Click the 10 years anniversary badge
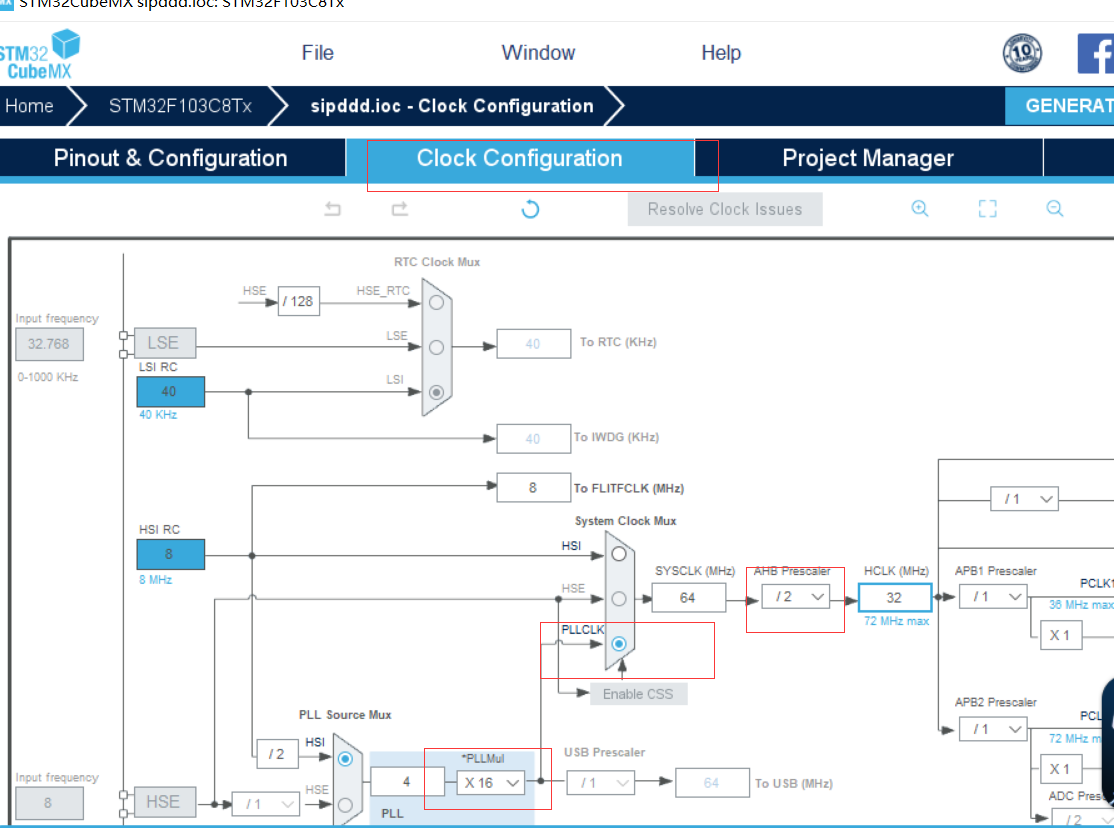This screenshot has width=1114, height=828. [1022, 53]
